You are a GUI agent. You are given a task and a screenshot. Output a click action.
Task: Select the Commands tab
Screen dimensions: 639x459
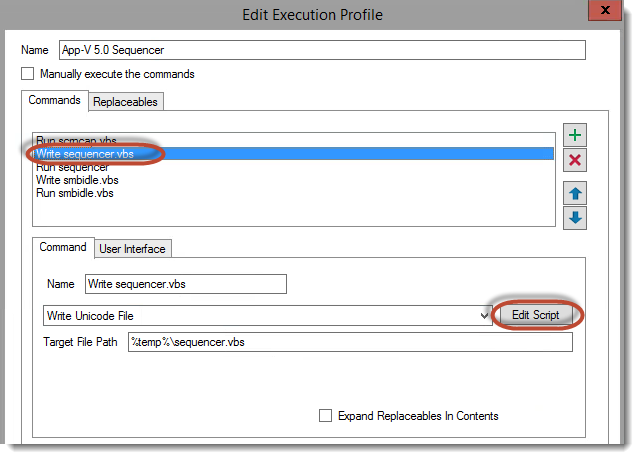click(54, 100)
